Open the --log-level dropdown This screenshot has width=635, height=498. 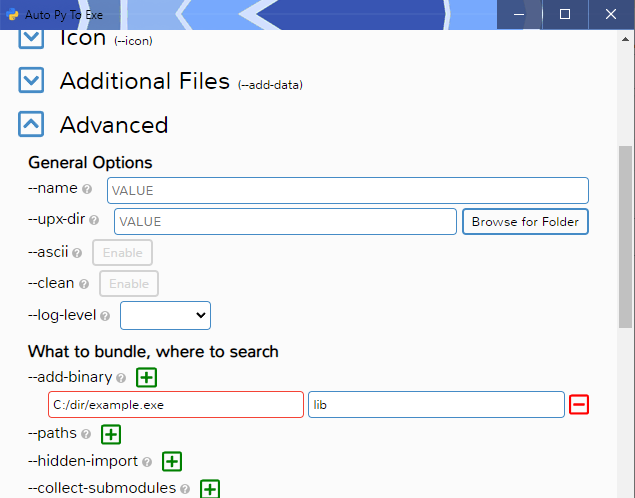point(165,315)
